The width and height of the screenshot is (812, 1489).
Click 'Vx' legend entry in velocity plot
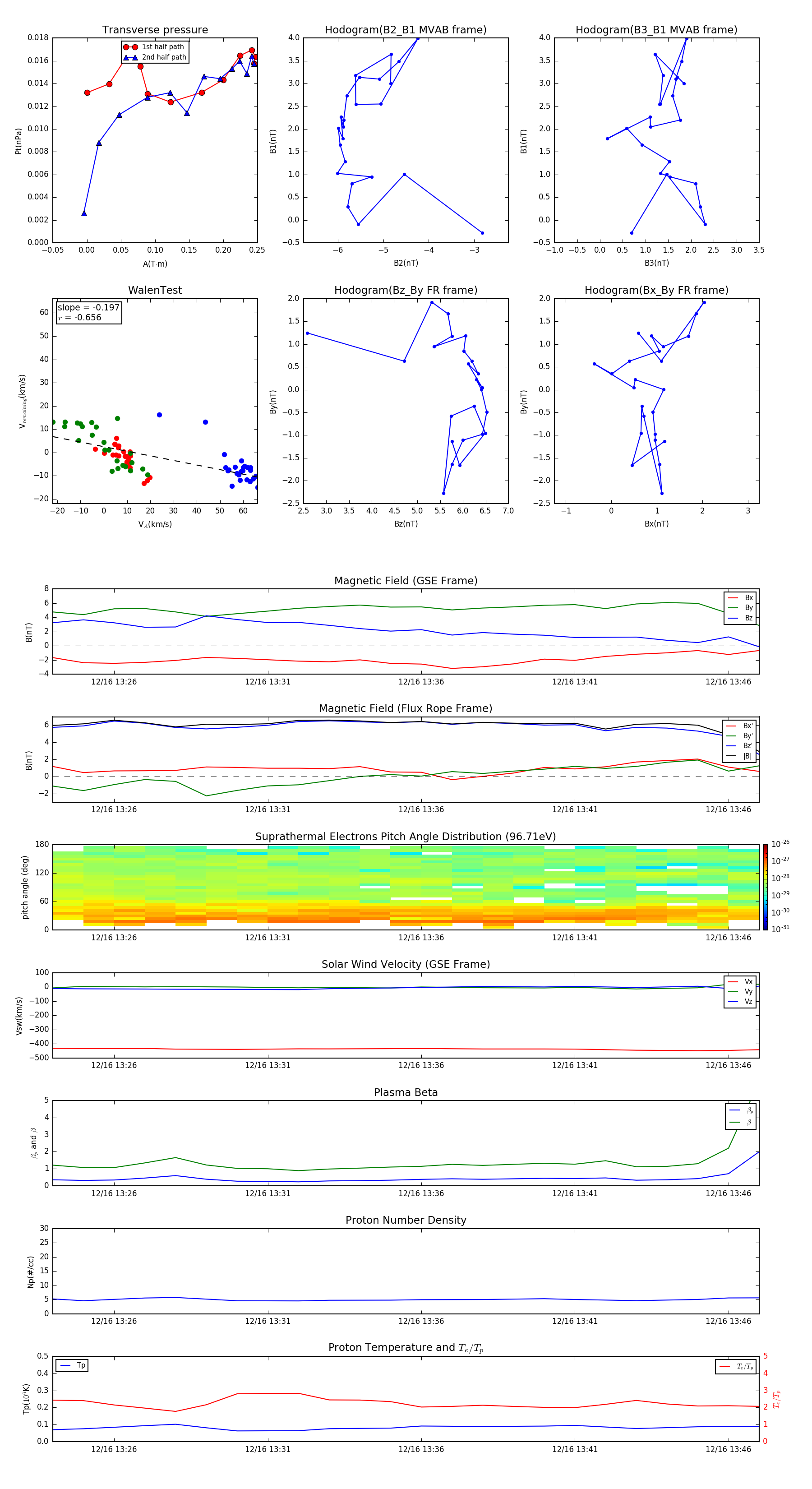click(741, 981)
